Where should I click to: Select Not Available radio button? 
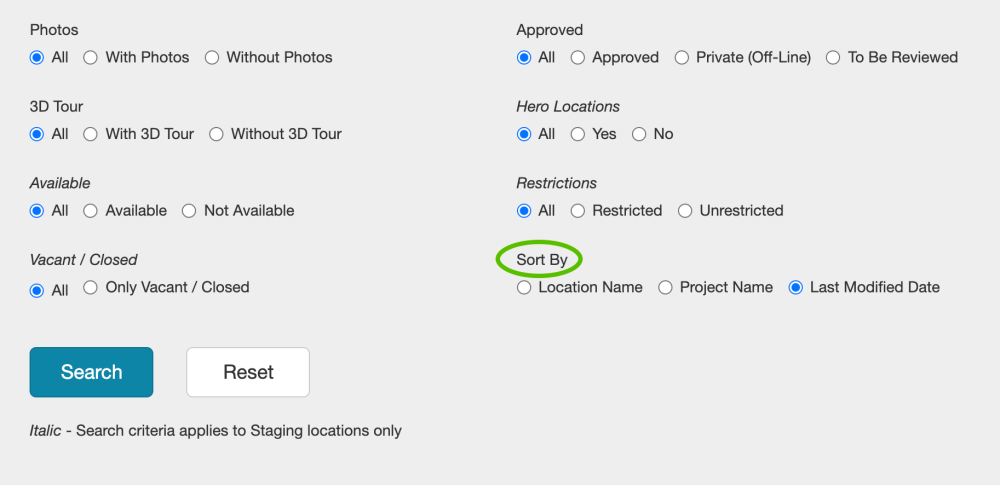point(189,211)
